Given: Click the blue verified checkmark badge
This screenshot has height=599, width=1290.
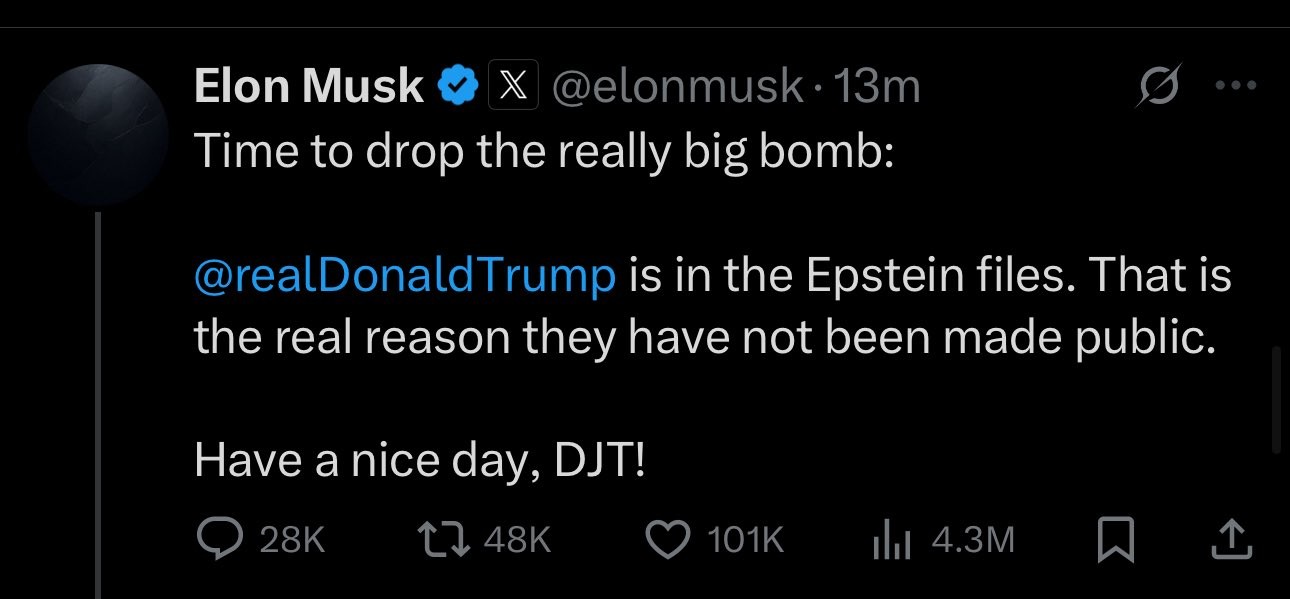Looking at the screenshot, I should 458,87.
